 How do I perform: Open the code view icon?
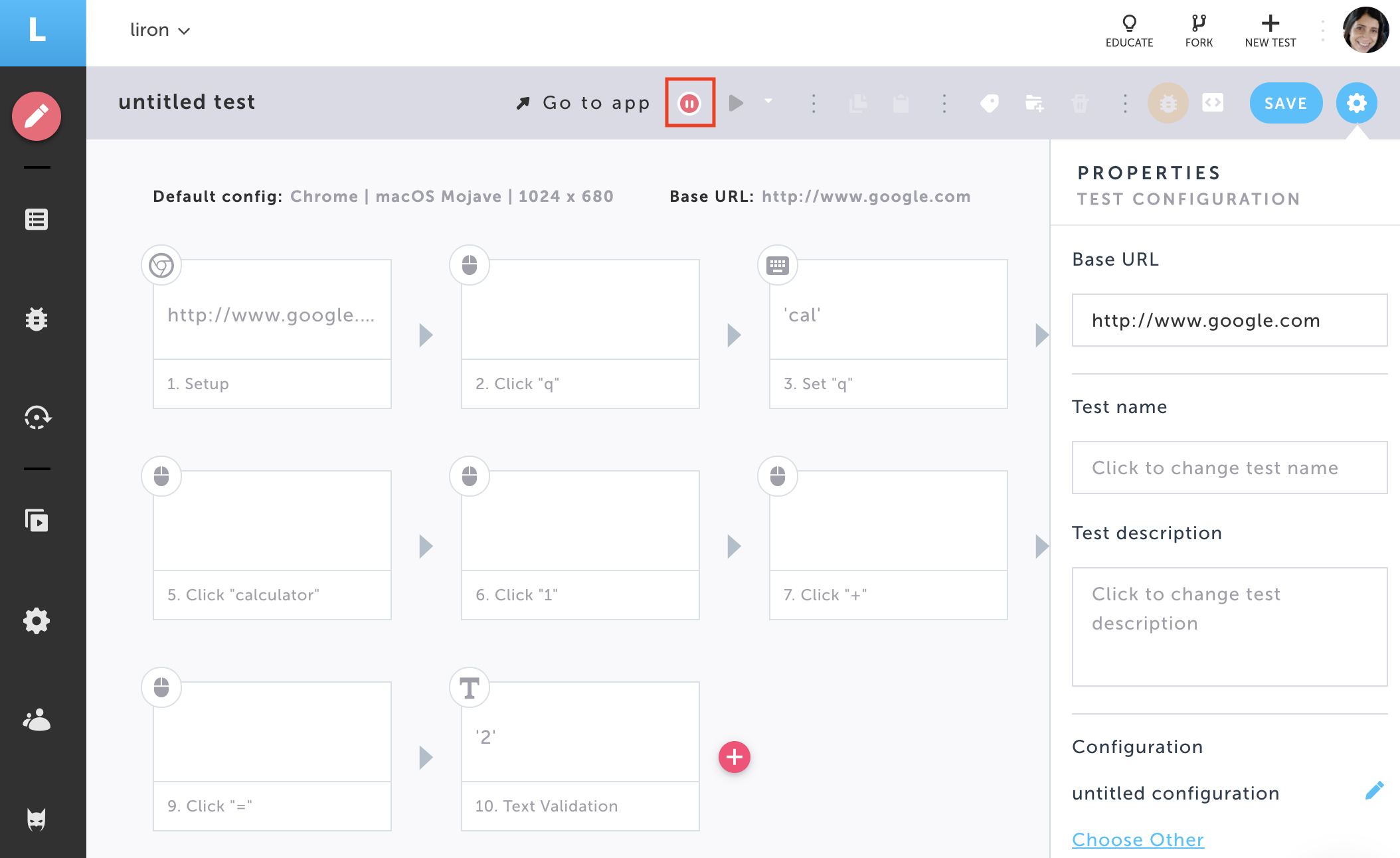pos(1212,103)
